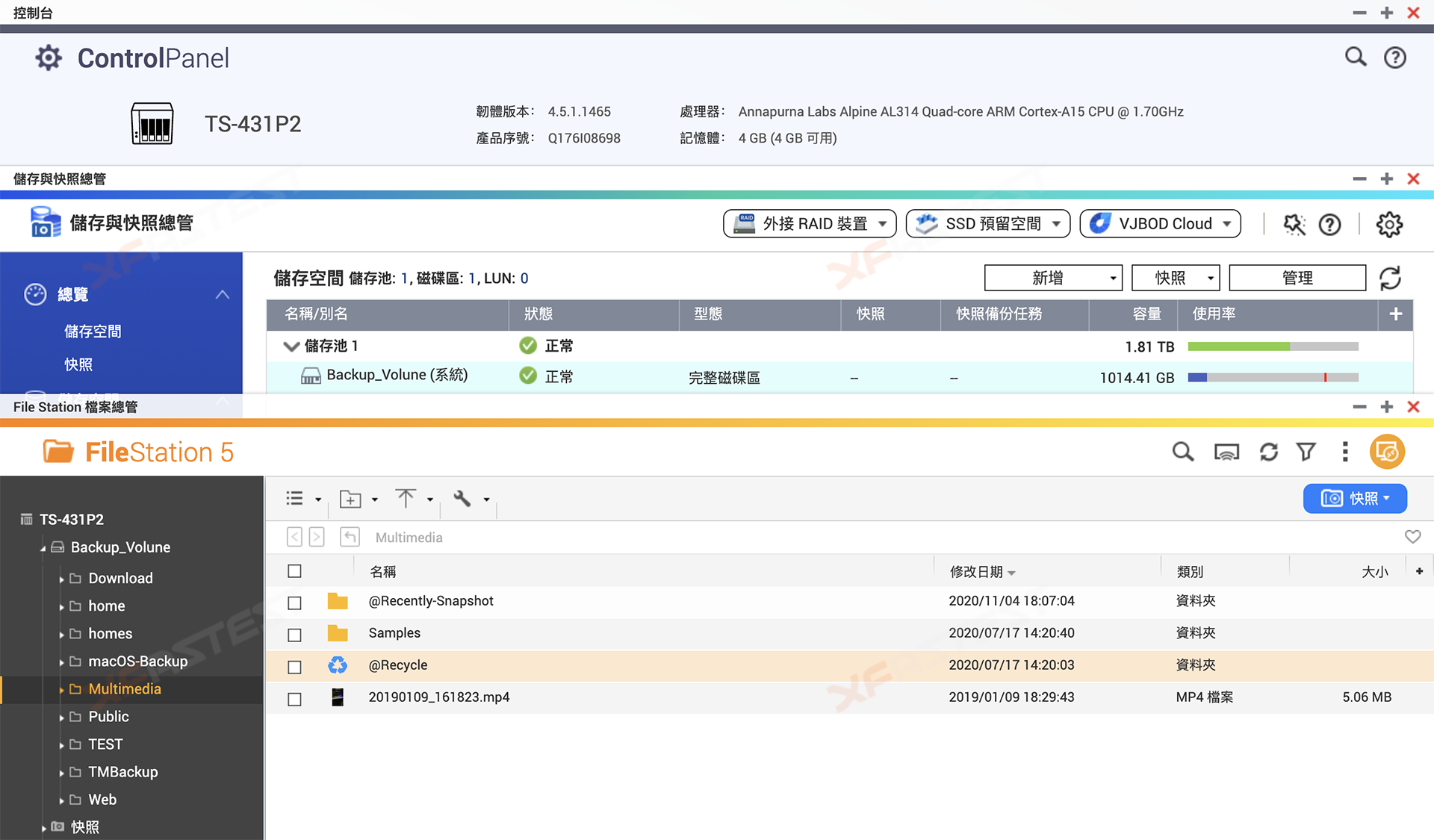Open the File Station three-dot more menu
The width and height of the screenshot is (1434, 840).
[1345, 452]
